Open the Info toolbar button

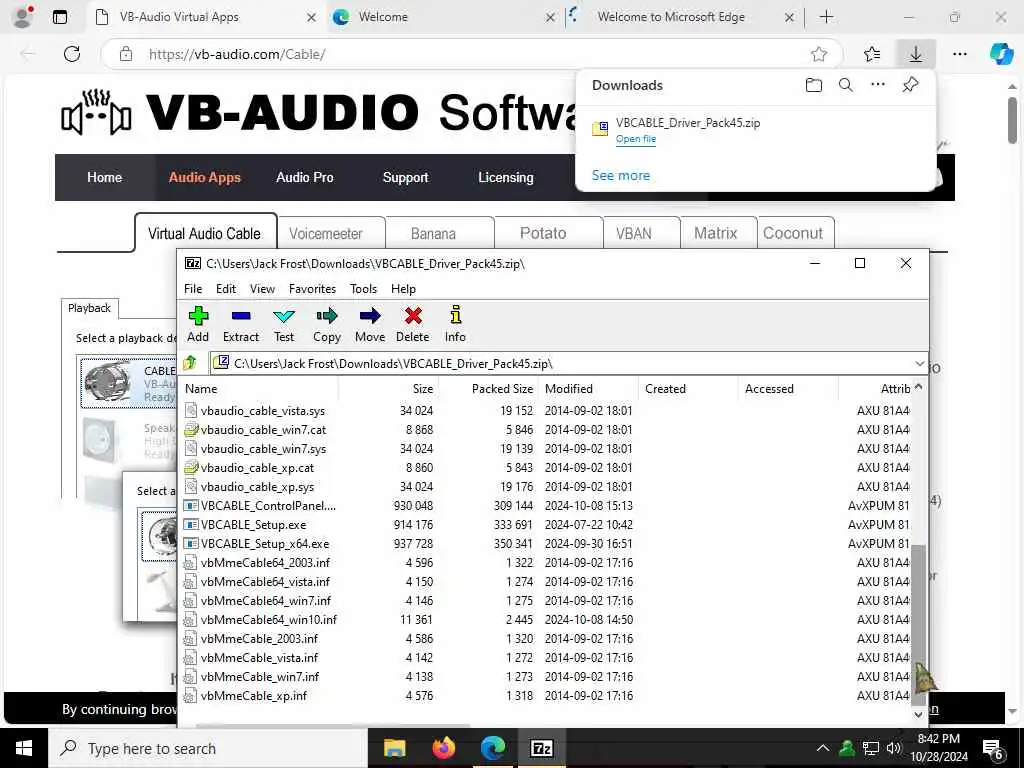455,324
